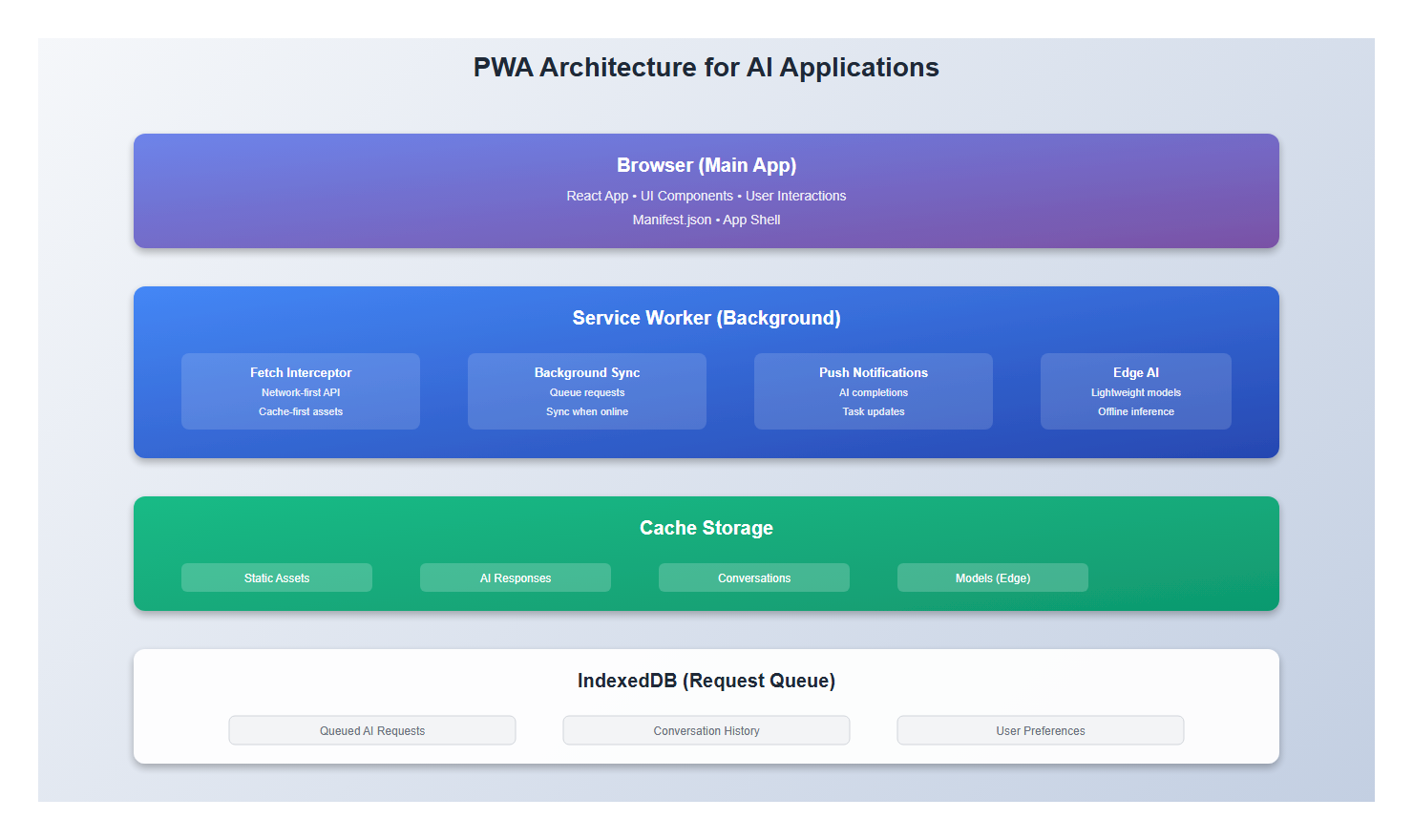This screenshot has width=1413, height=840.
Task: Select the Fetch Interceptor card
Action: [300, 390]
